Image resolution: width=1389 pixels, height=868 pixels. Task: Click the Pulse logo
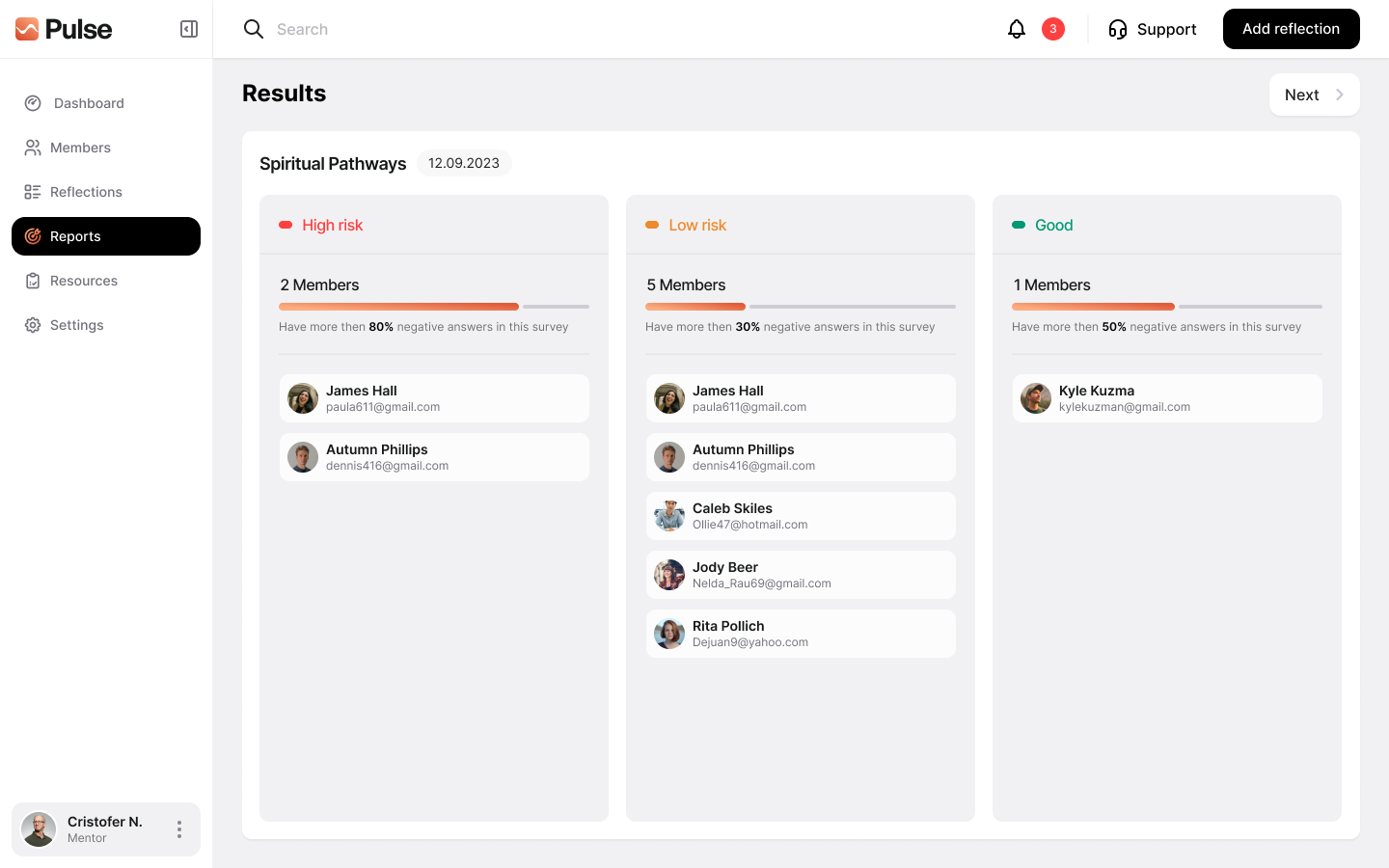64,29
